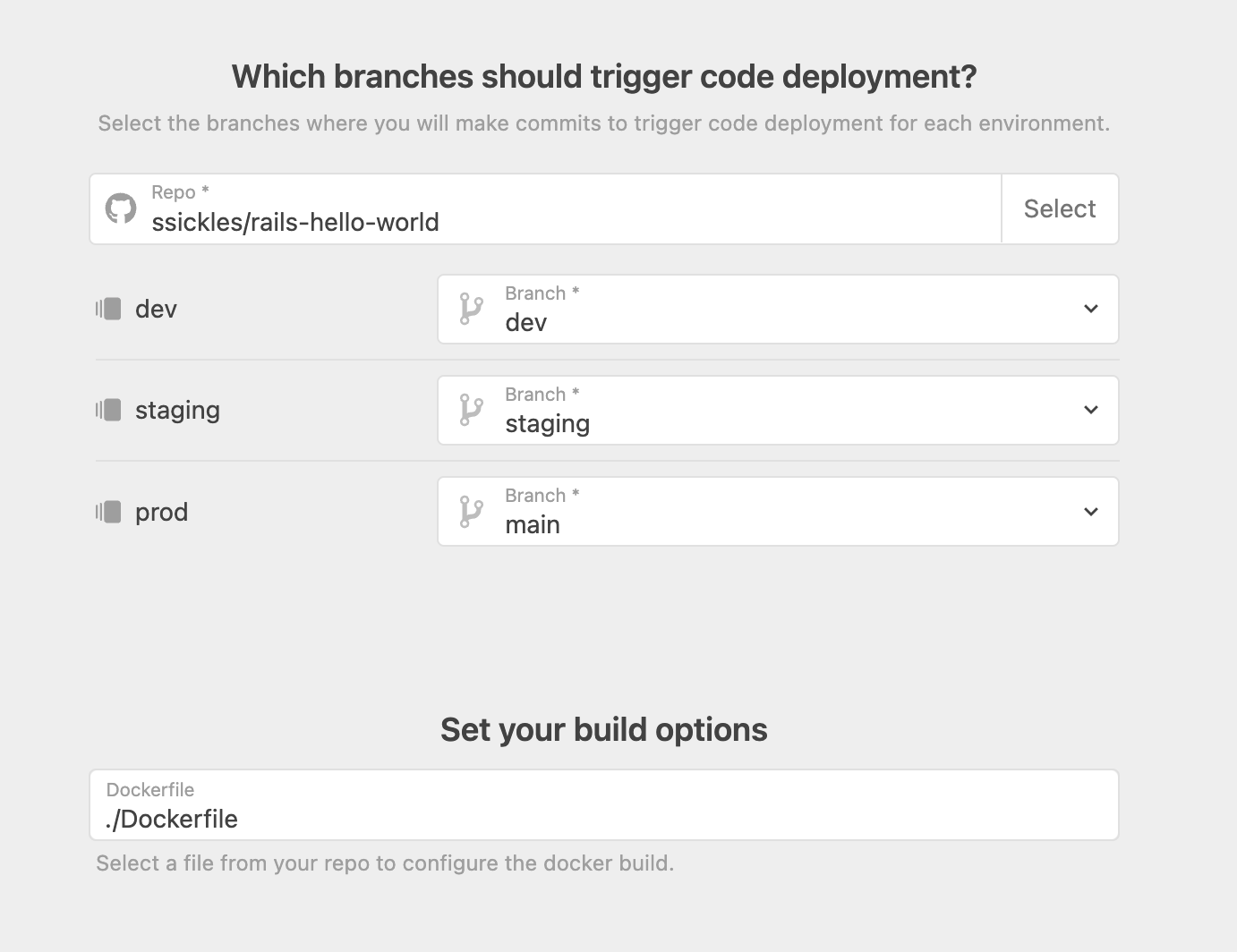
Task: Click the Dockerfile path input field
Action: pos(603,804)
